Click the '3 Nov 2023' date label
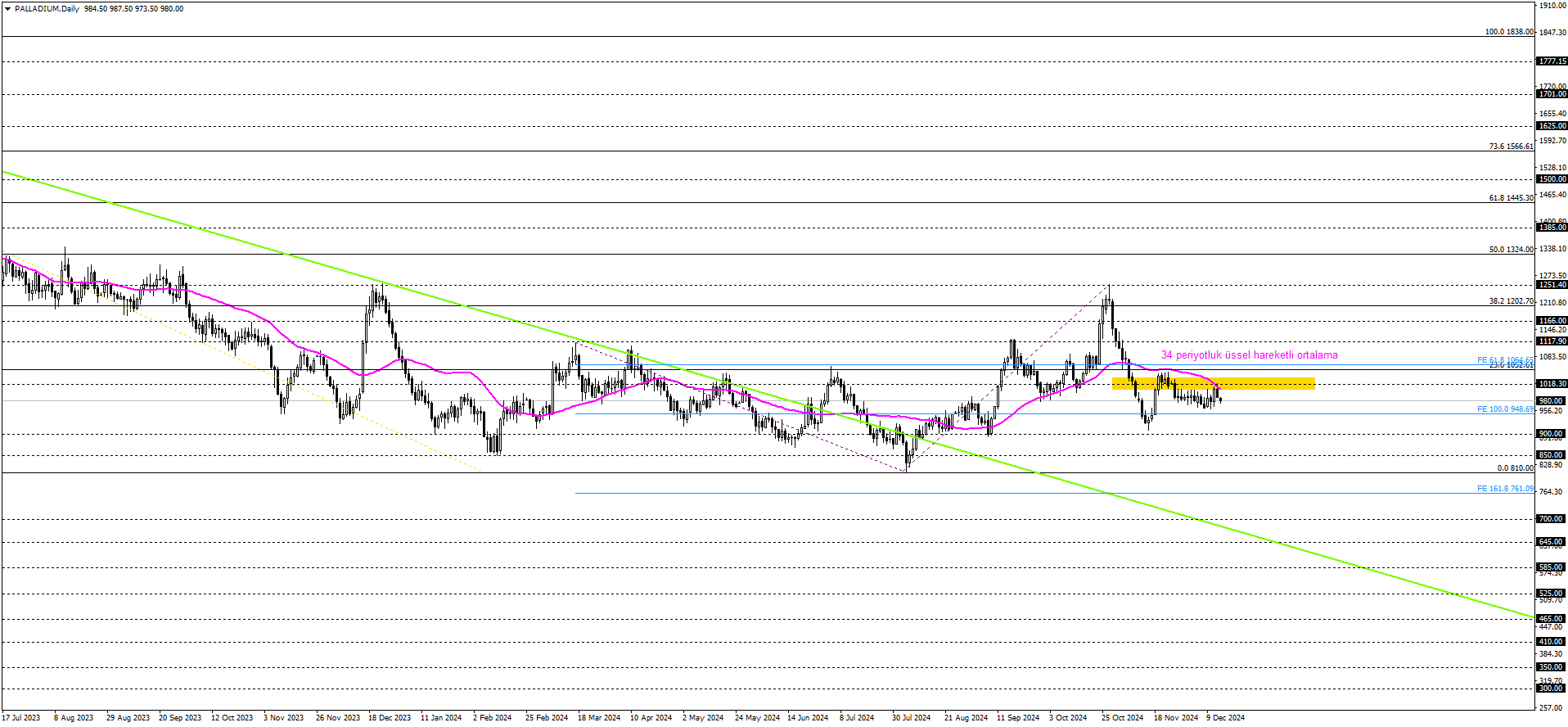 283,718
